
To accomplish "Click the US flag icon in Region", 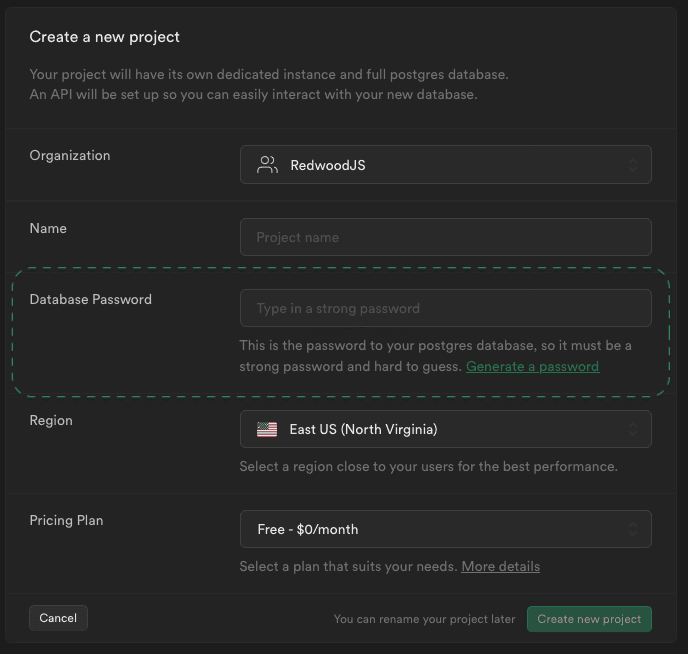I will (x=266, y=429).
